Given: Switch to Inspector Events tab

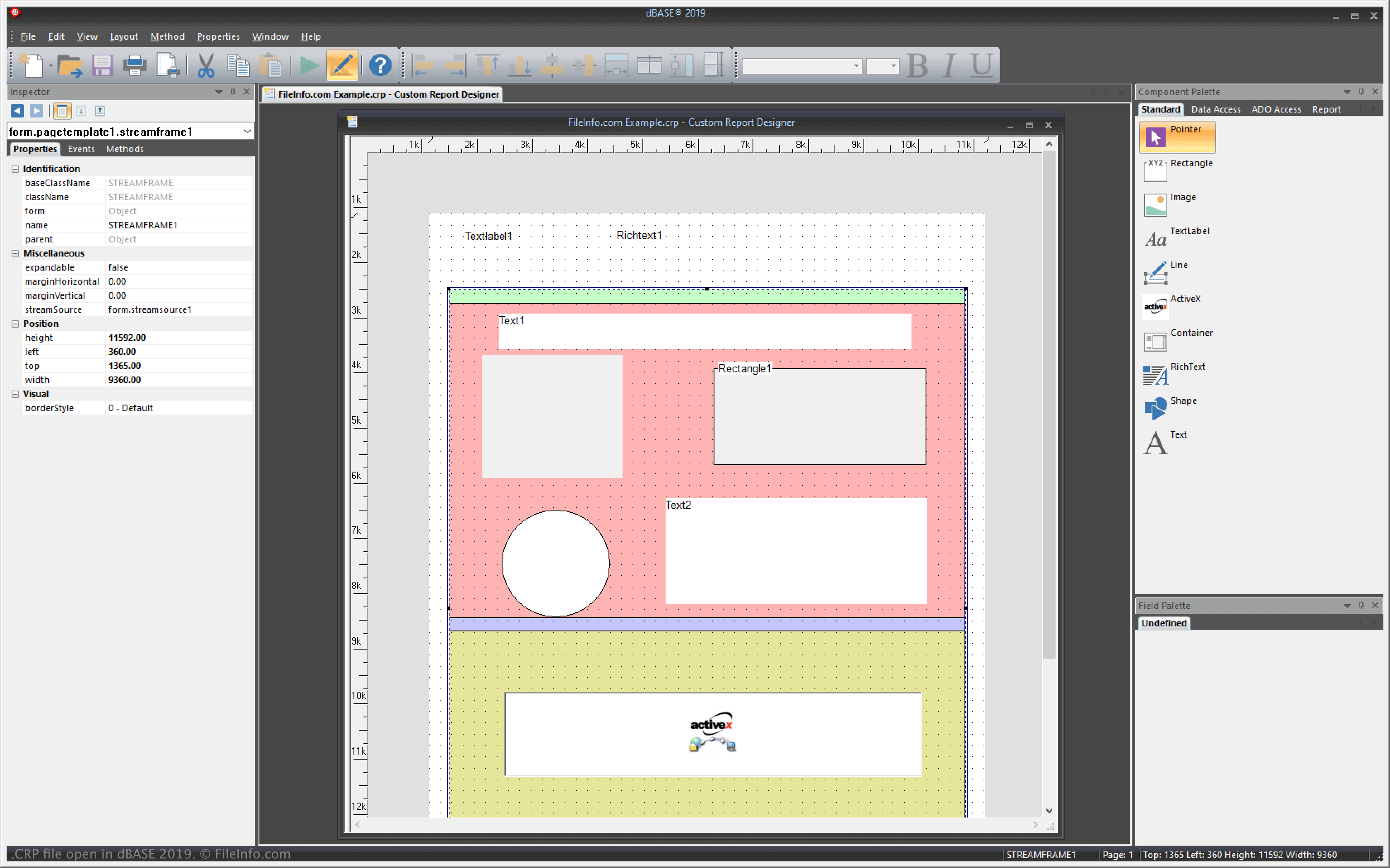Looking at the screenshot, I should (x=81, y=149).
